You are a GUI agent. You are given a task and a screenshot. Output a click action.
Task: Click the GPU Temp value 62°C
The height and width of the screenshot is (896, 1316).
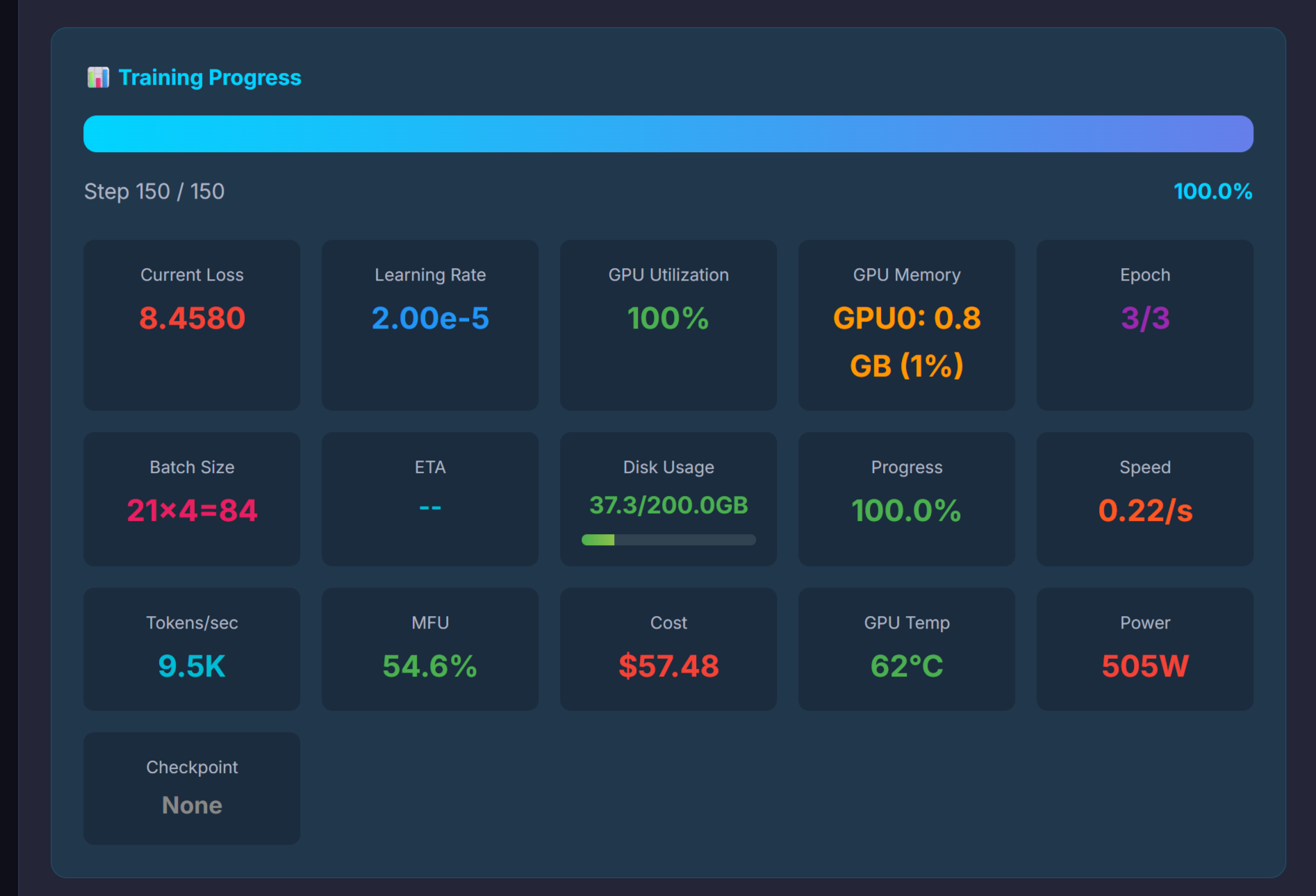coord(907,666)
